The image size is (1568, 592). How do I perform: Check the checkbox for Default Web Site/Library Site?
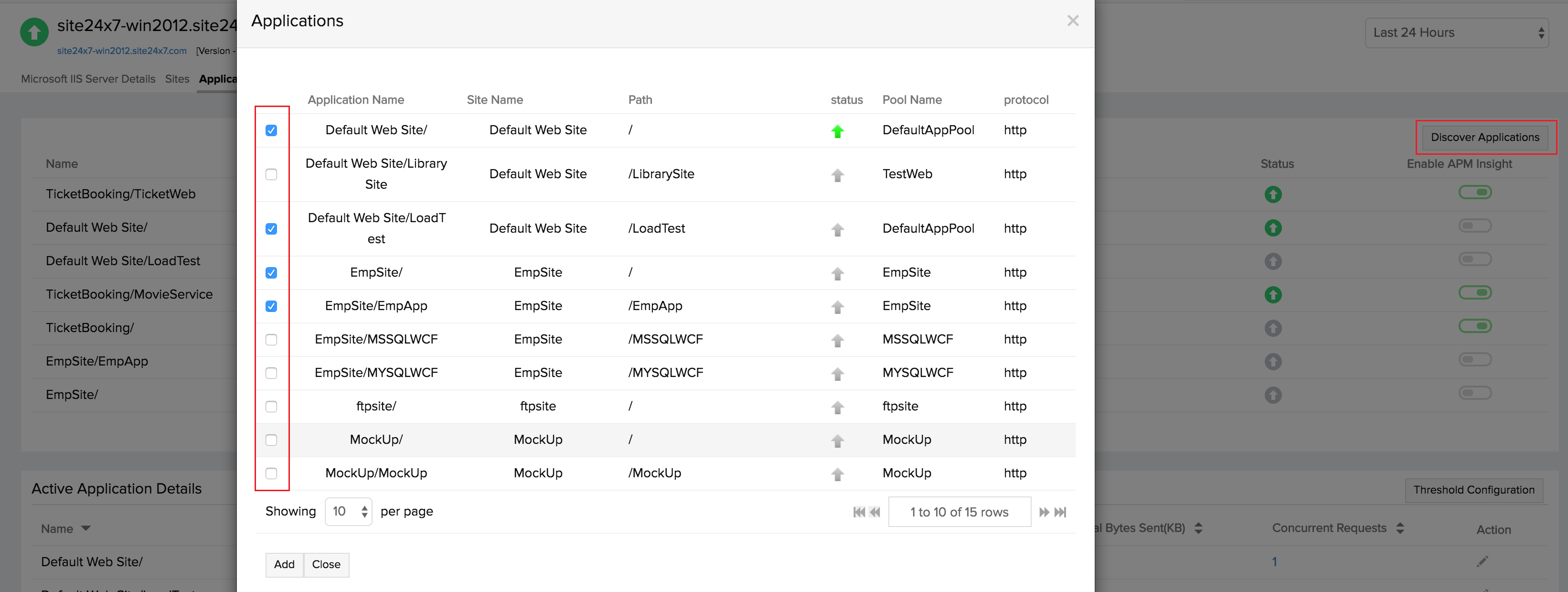pos(272,173)
